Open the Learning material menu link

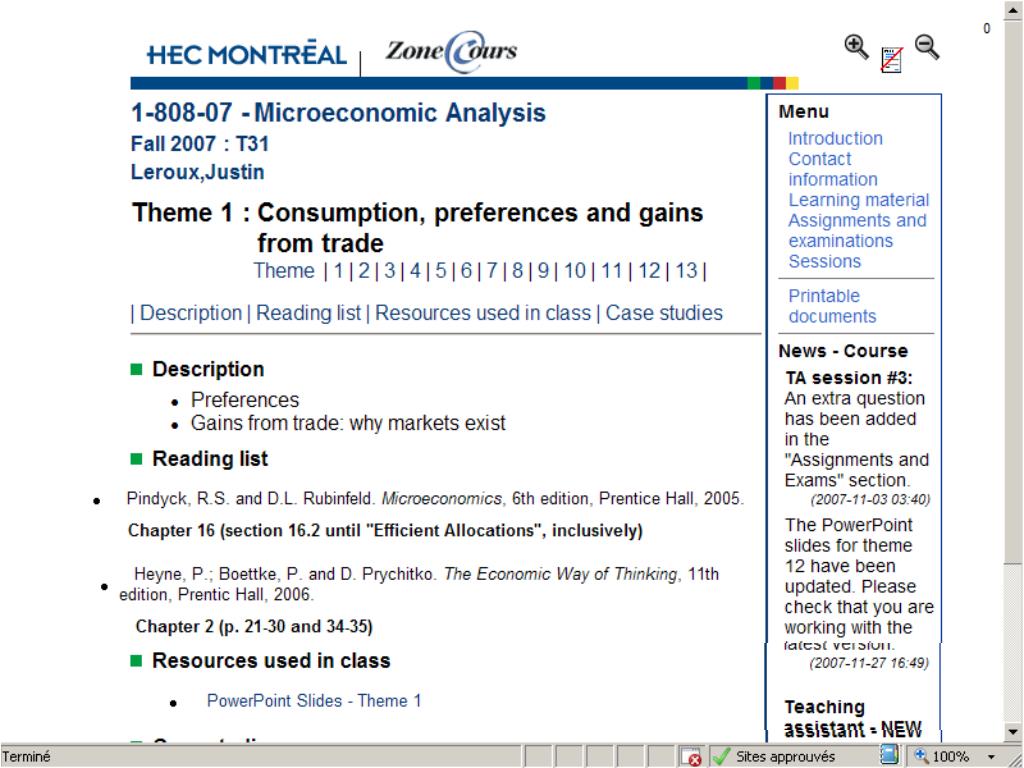[x=859, y=200]
